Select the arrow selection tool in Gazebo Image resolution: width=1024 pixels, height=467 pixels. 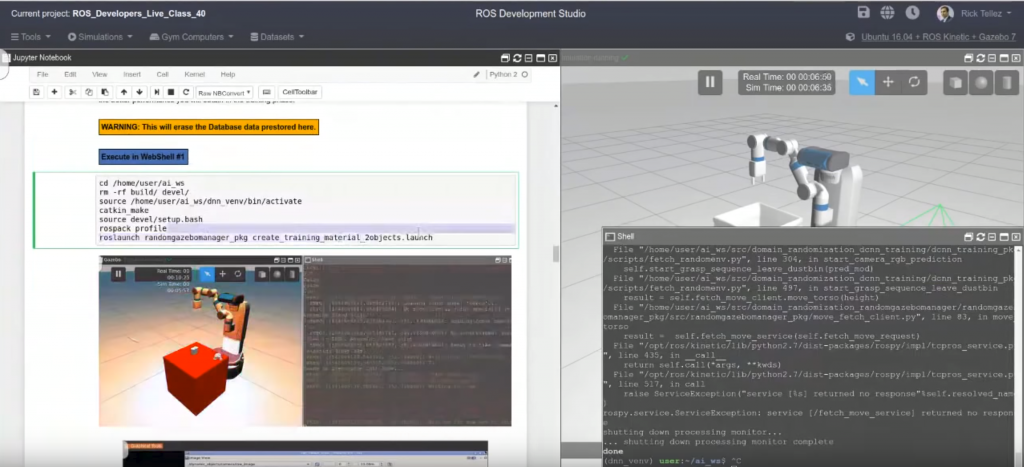(862, 82)
